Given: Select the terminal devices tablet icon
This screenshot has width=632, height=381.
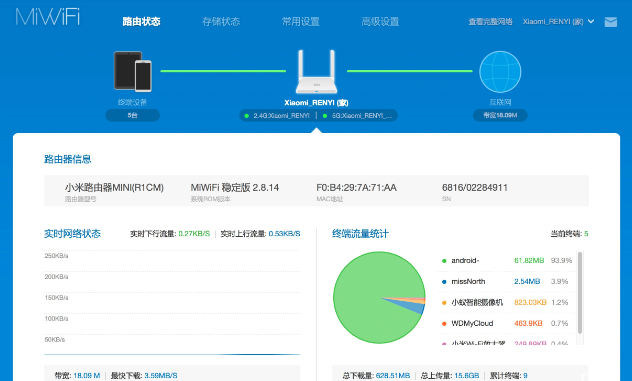Looking at the screenshot, I should (x=133, y=71).
